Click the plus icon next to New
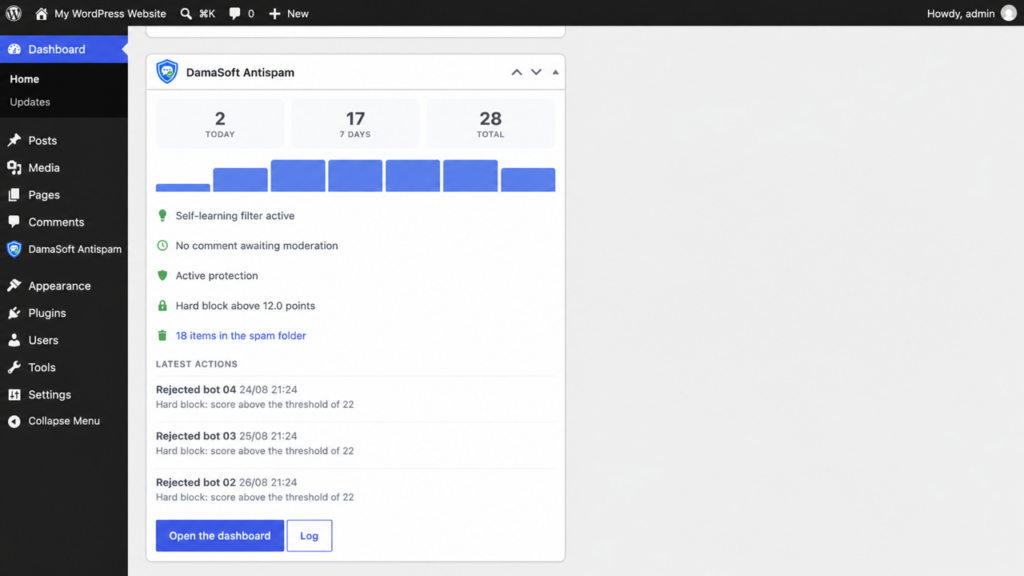This screenshot has height=576, width=1024. (274, 13)
